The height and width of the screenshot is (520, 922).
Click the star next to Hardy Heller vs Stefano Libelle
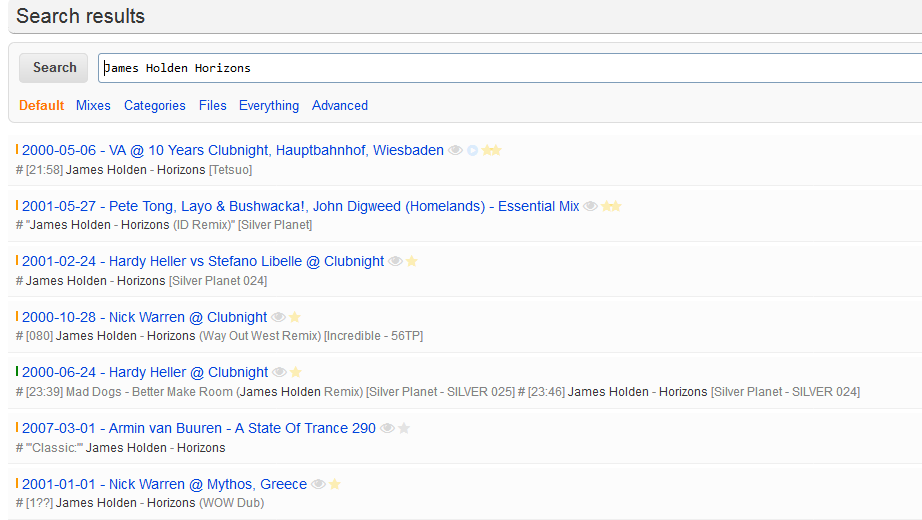(411, 261)
